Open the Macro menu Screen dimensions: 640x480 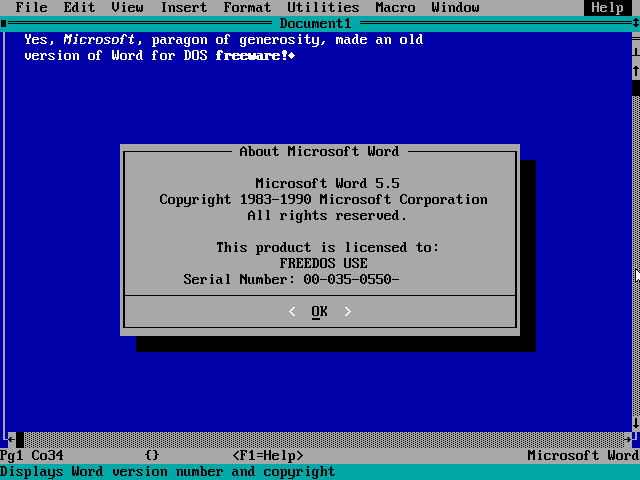point(395,7)
